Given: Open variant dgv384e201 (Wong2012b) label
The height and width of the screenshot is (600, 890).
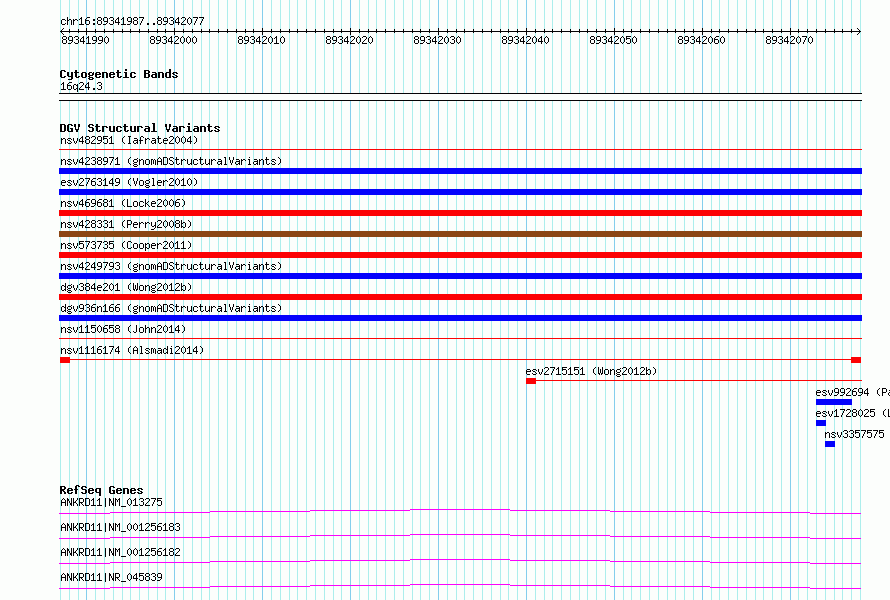Looking at the screenshot, I should pos(126,287).
